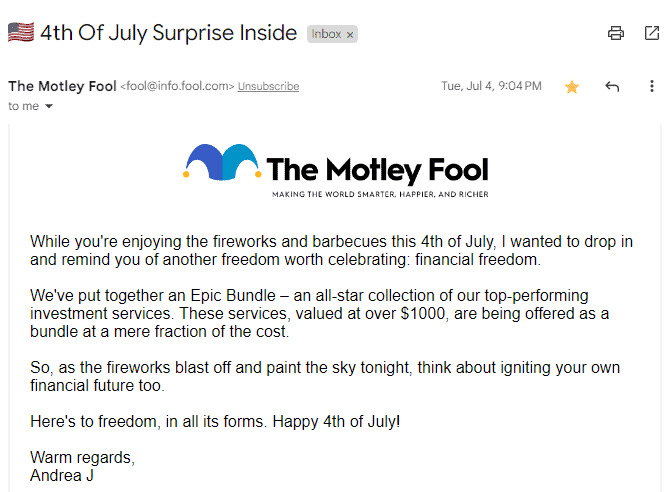Expand recipient details arrow beside 'to me'
This screenshot has height=492, width=669.
point(49,106)
